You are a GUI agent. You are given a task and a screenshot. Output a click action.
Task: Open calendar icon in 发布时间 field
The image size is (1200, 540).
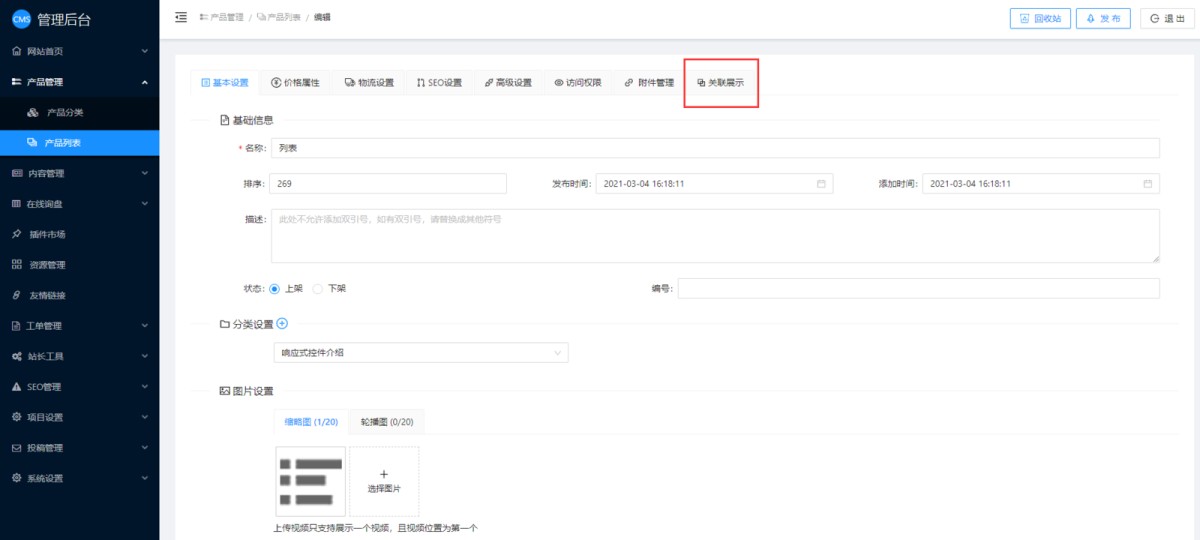pos(821,184)
